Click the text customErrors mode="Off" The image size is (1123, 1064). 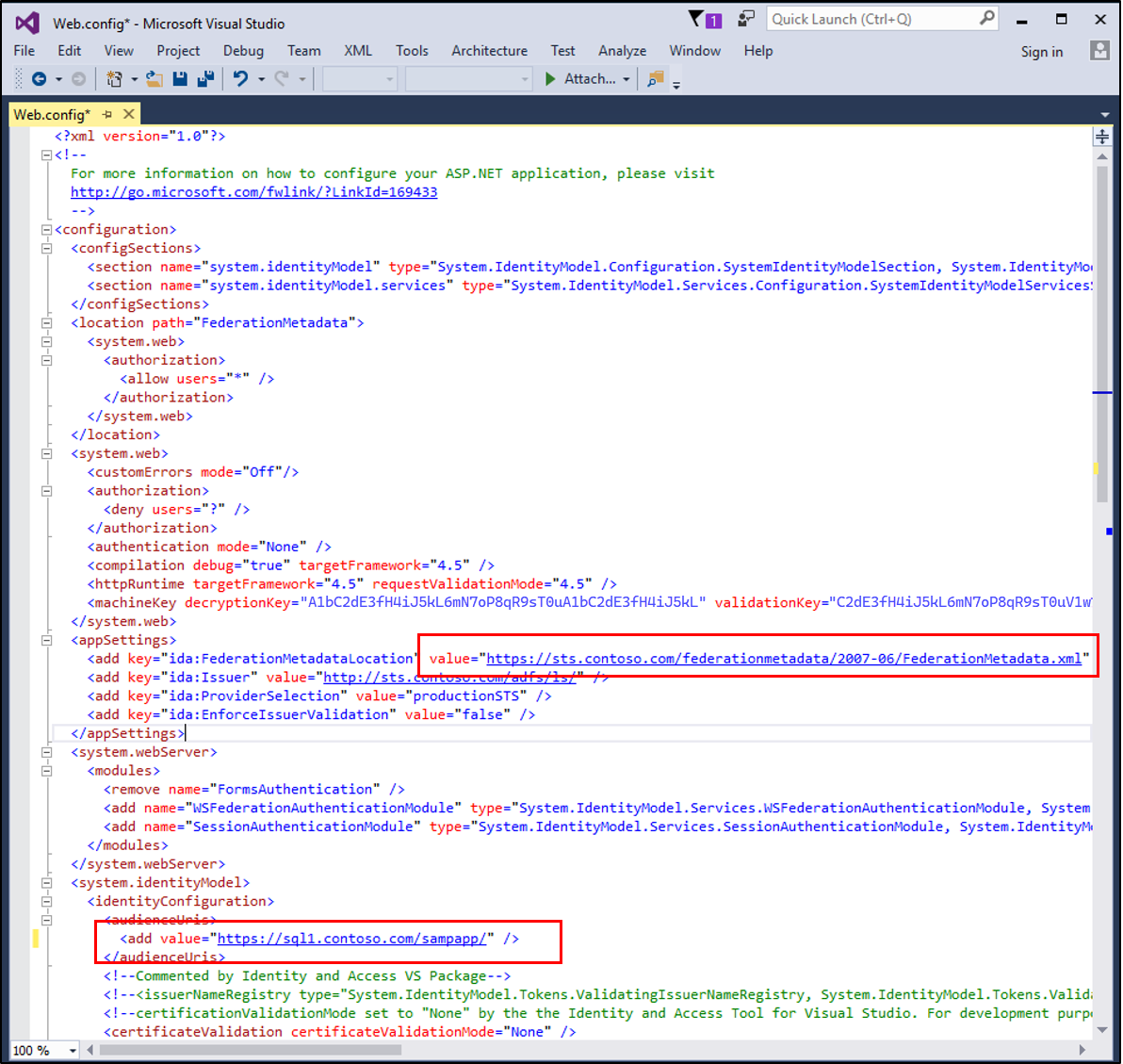(x=189, y=472)
